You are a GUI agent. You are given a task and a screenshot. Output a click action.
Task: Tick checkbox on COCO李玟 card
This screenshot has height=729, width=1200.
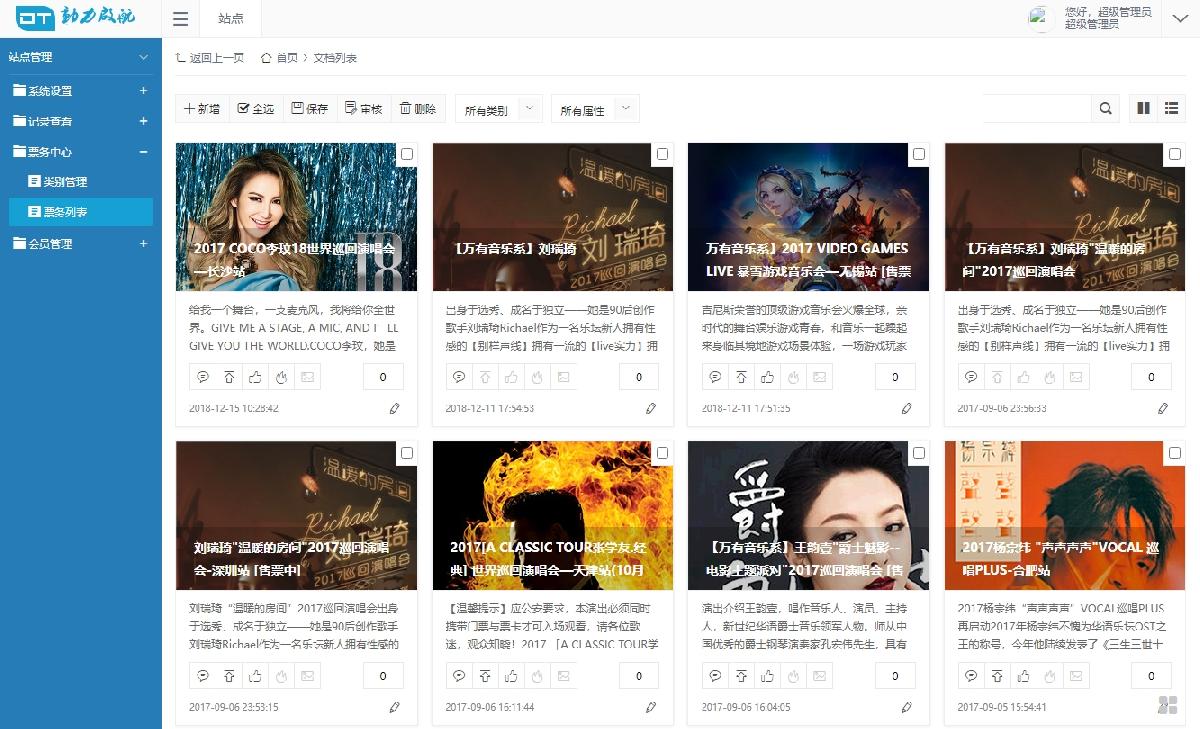407,154
